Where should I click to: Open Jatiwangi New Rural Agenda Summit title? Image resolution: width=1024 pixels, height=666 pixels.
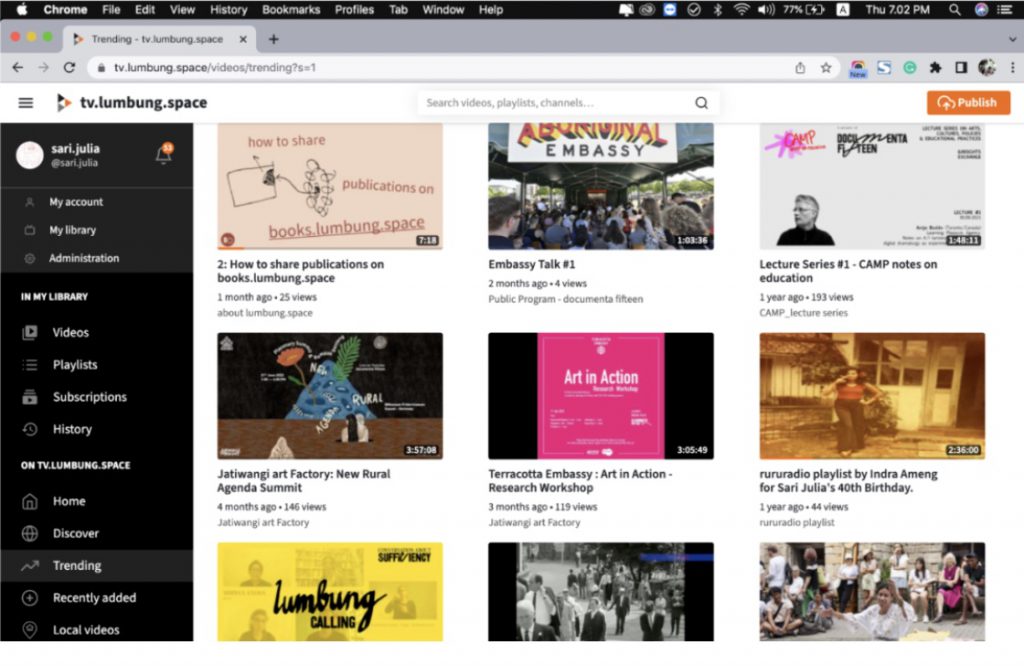(x=304, y=481)
